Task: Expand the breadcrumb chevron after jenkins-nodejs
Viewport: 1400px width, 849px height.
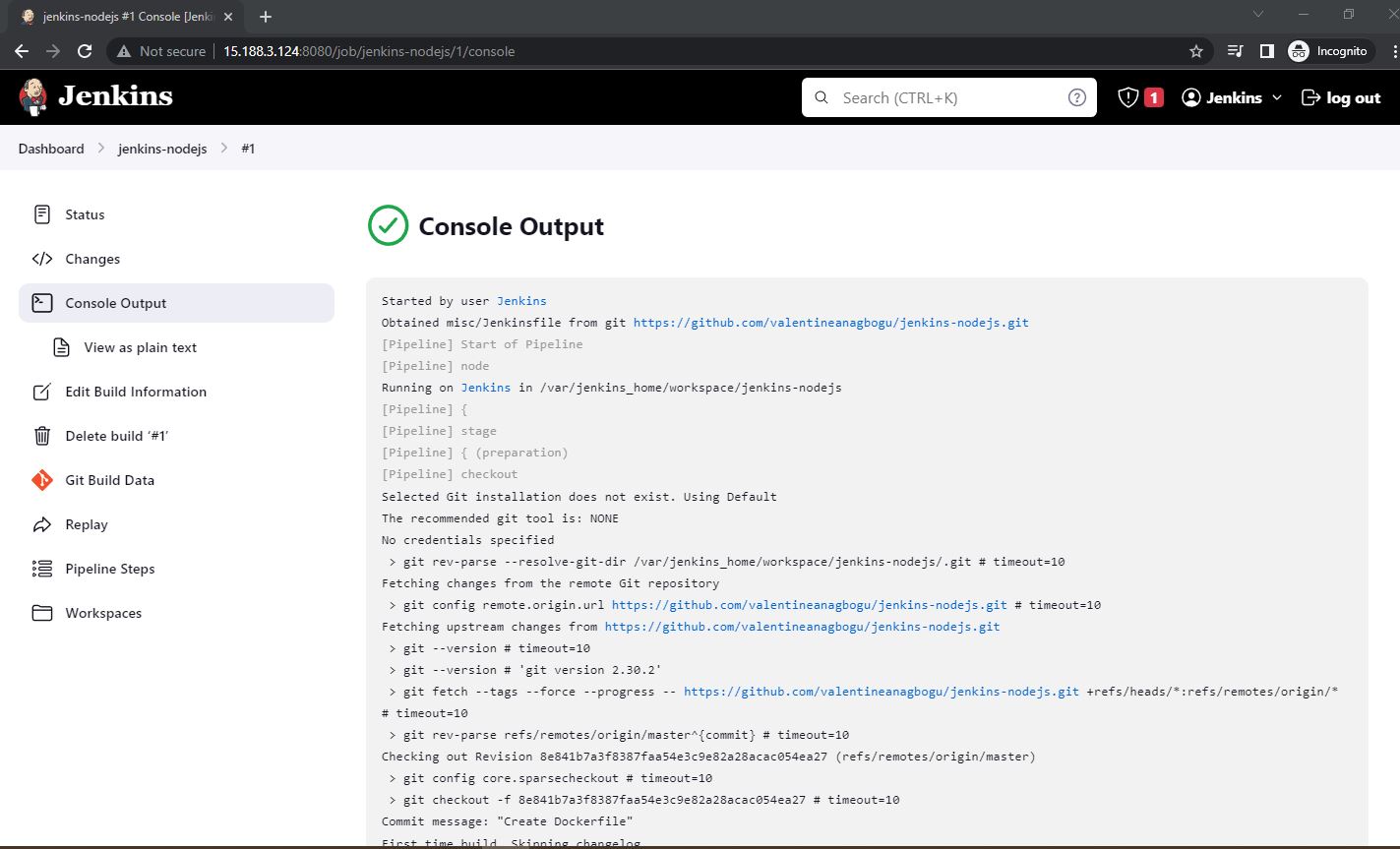Action: coord(222,149)
